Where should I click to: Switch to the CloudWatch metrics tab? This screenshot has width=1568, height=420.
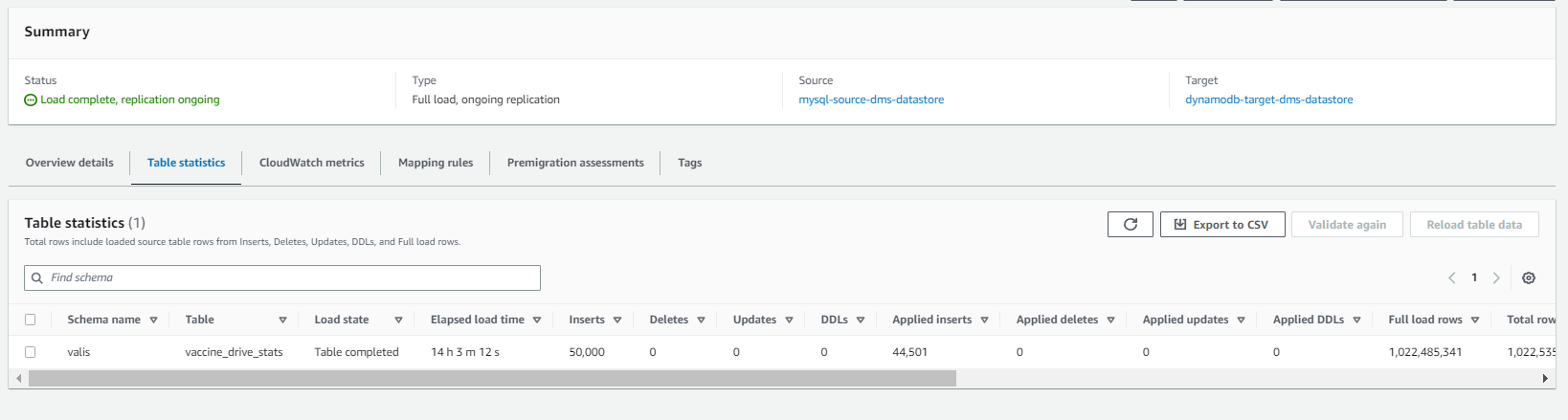click(311, 163)
